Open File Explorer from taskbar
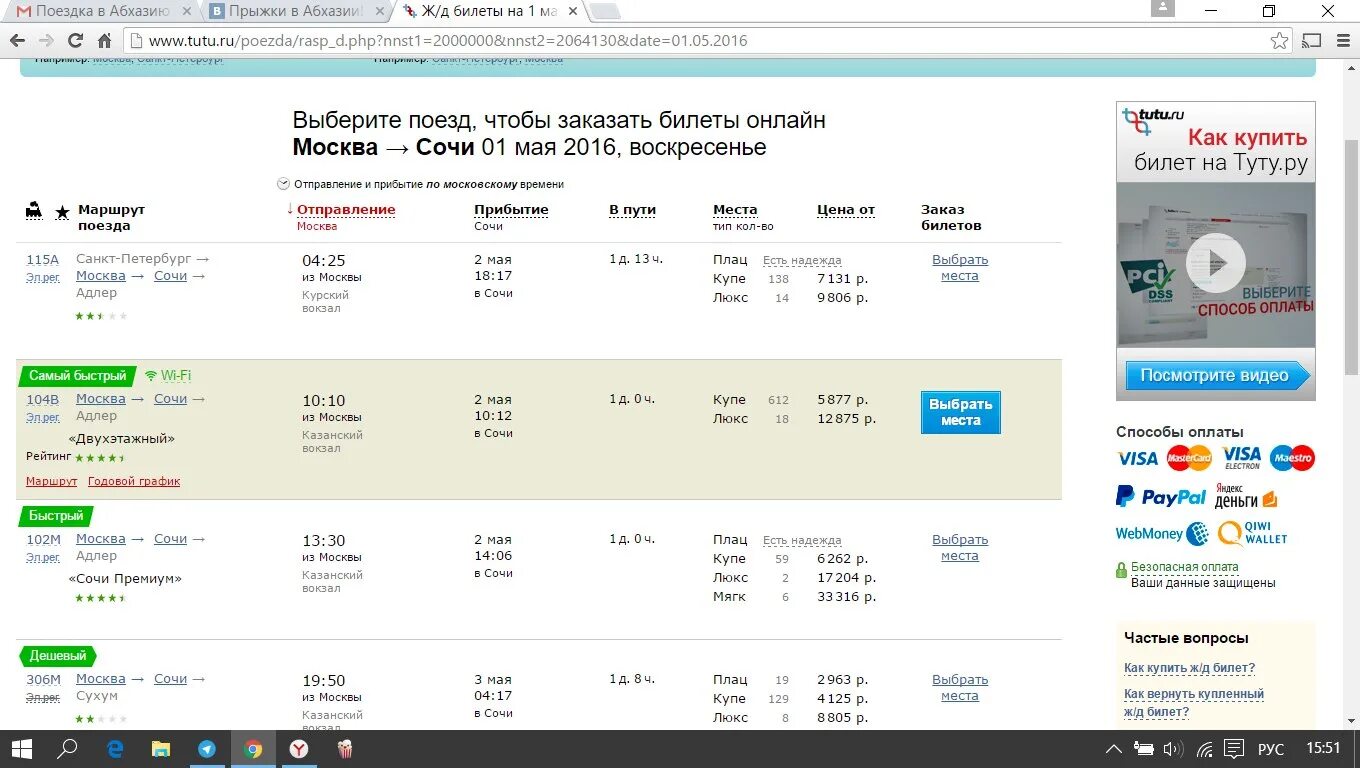1360x768 pixels. pos(161,749)
